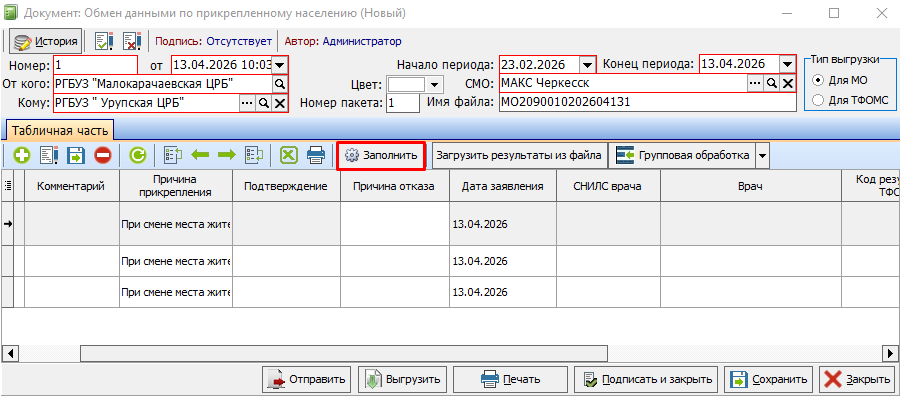Click the edit row icon in table toolbar
901x399 pixels.
[50, 155]
